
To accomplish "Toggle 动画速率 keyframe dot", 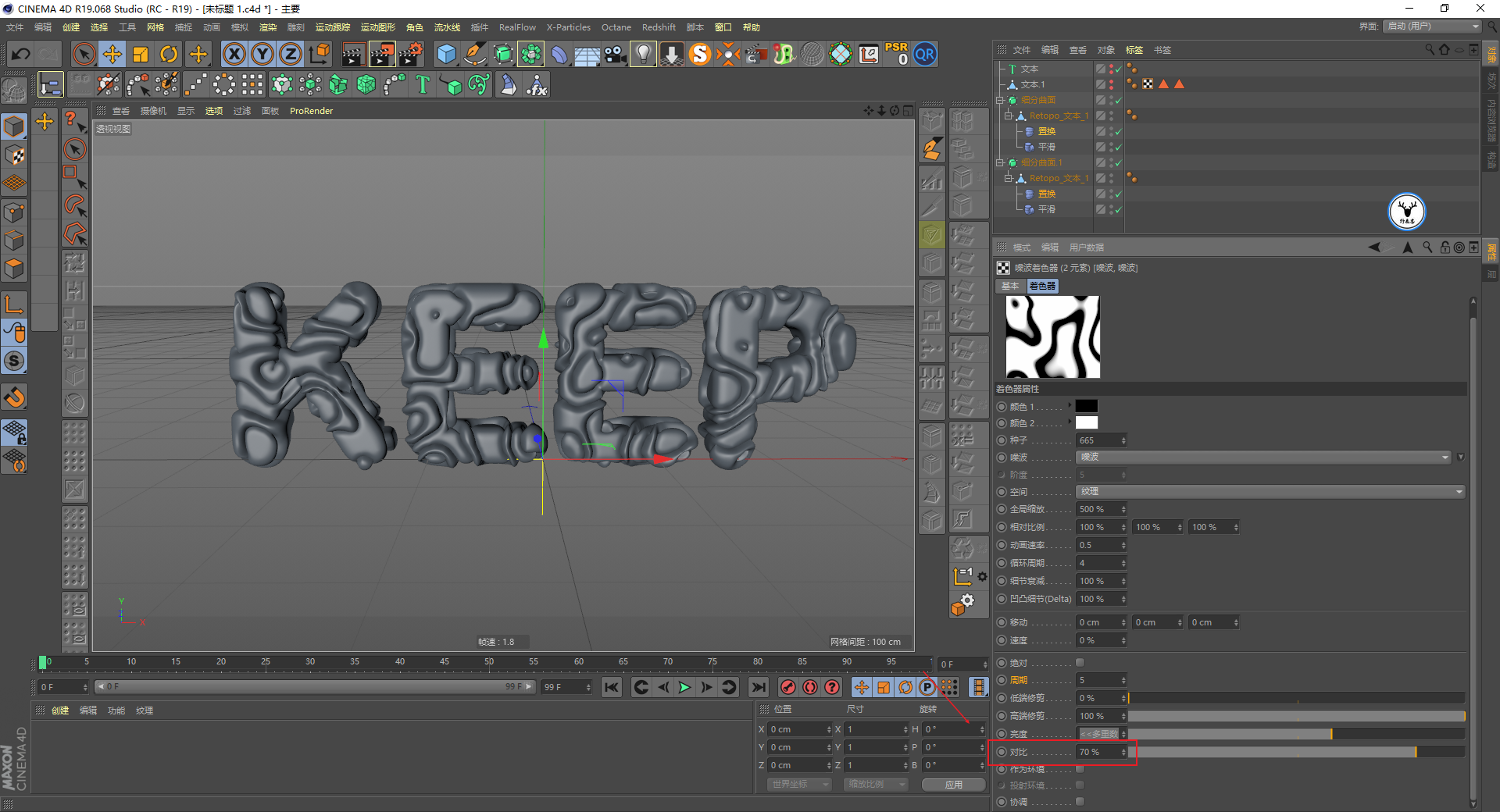I will (1002, 545).
